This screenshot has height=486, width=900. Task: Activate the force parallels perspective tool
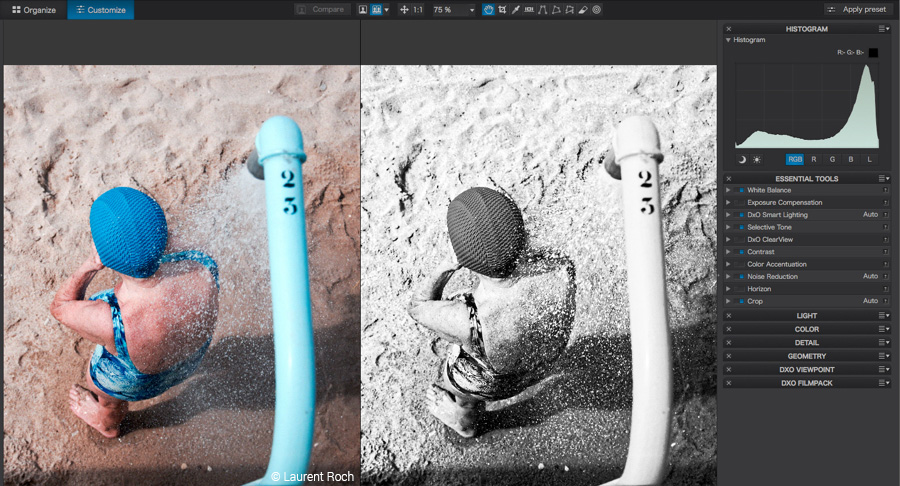pos(542,10)
